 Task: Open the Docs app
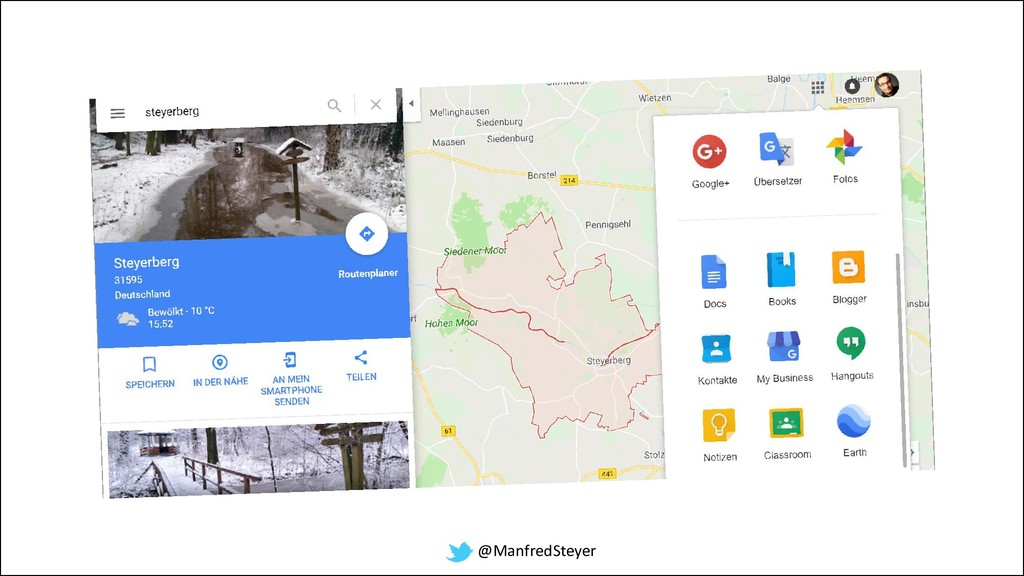click(x=714, y=281)
